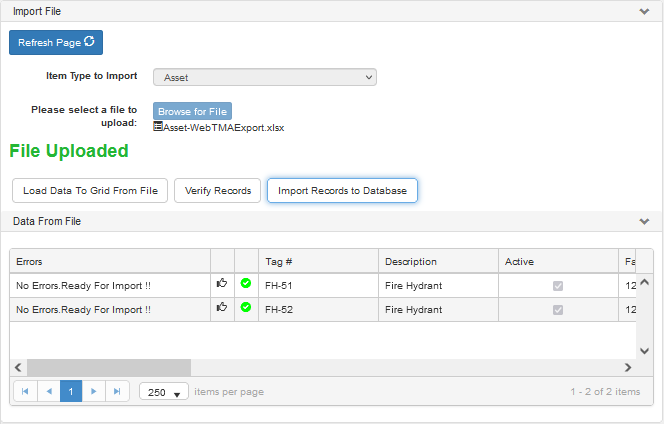
Task: Open the items per page dropdown
Action: 164,392
